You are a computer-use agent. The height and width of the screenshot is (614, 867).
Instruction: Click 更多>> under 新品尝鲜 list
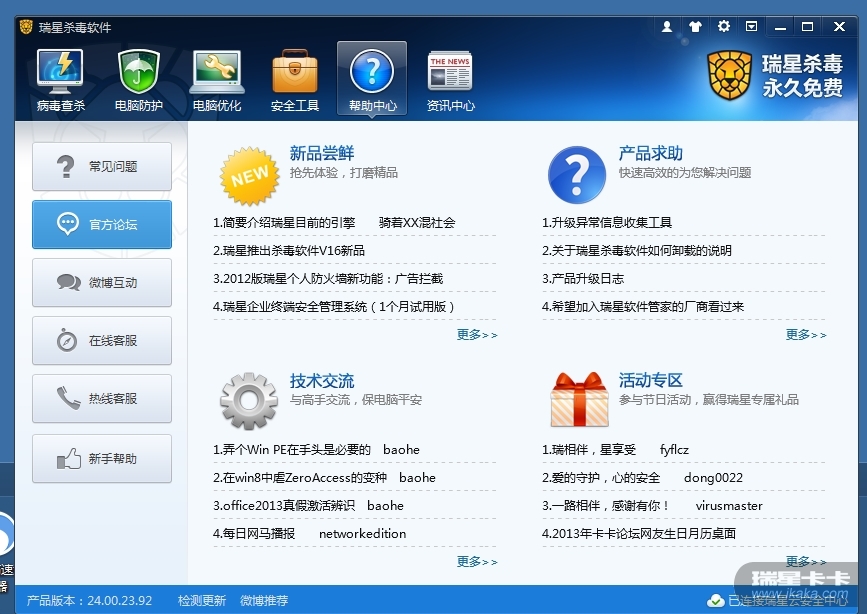click(477, 335)
